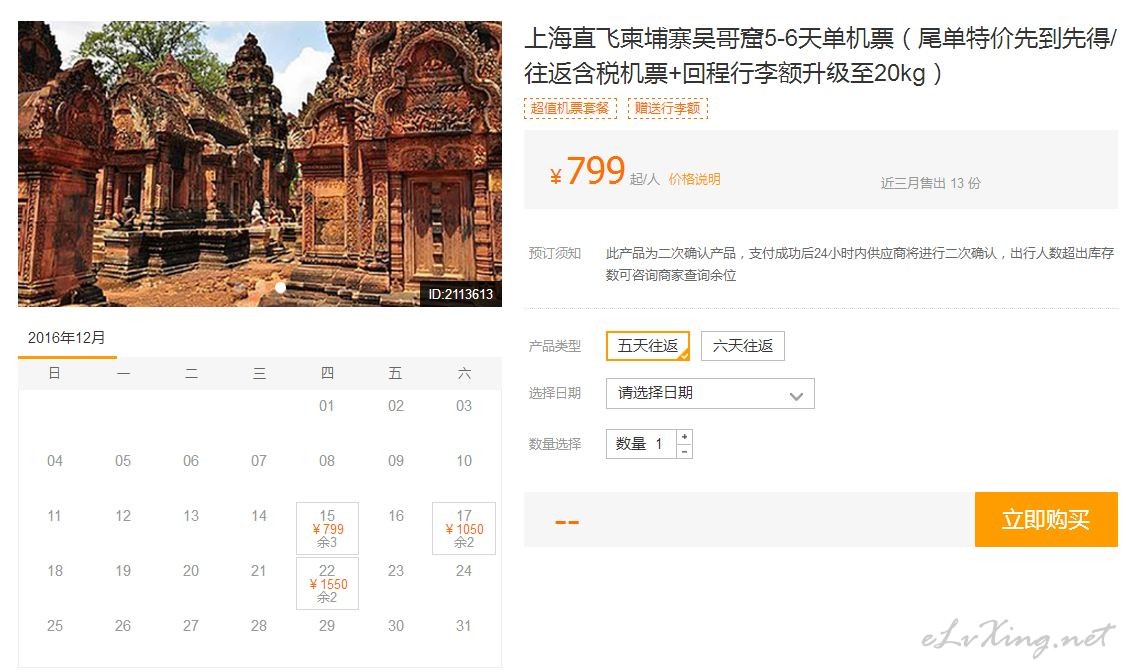Click the 数量选择 label
Image resolution: width=1126 pixels, height=671 pixels.
click(554, 444)
